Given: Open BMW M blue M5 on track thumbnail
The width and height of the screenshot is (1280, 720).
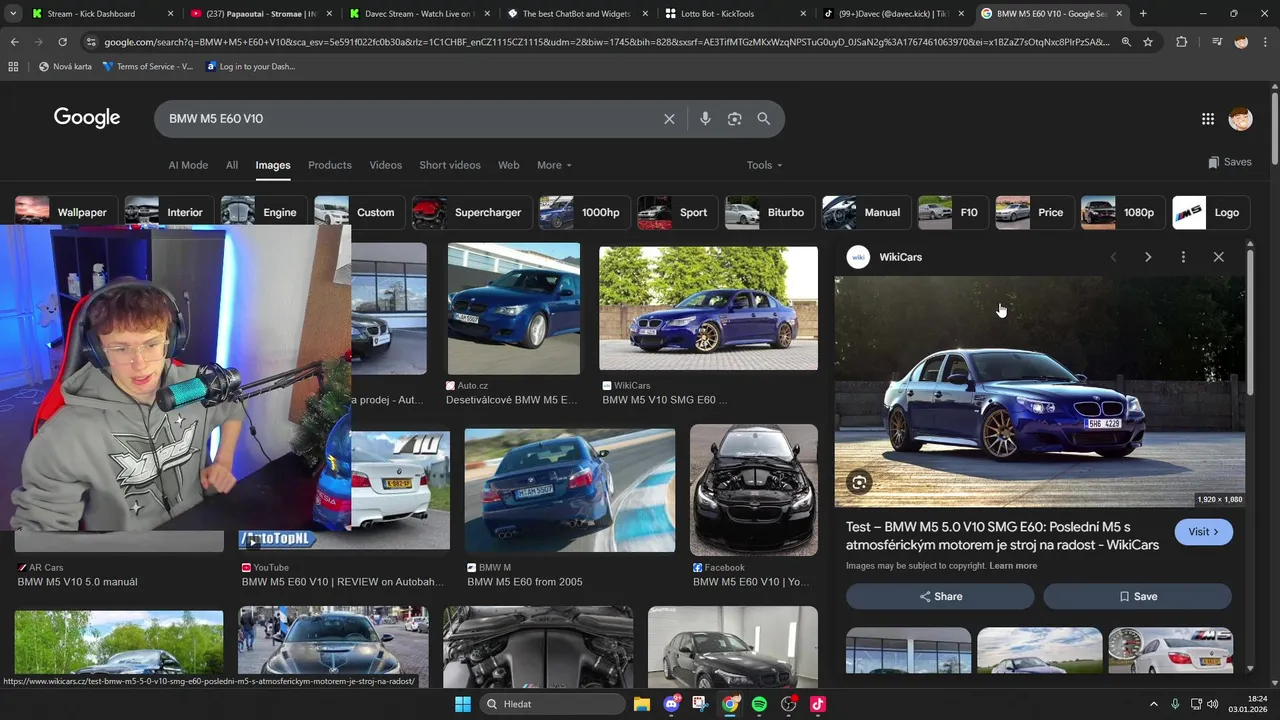Looking at the screenshot, I should pyautogui.click(x=570, y=490).
